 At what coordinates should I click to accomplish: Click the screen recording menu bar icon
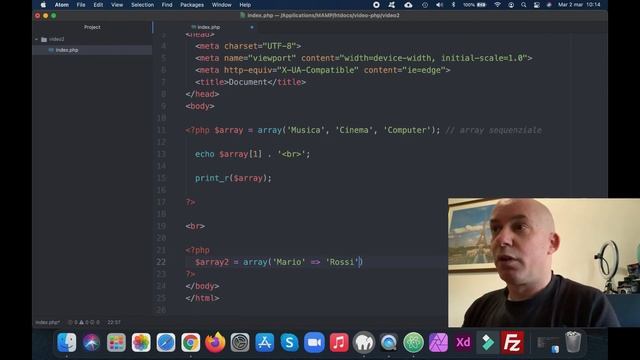click(x=376, y=5)
